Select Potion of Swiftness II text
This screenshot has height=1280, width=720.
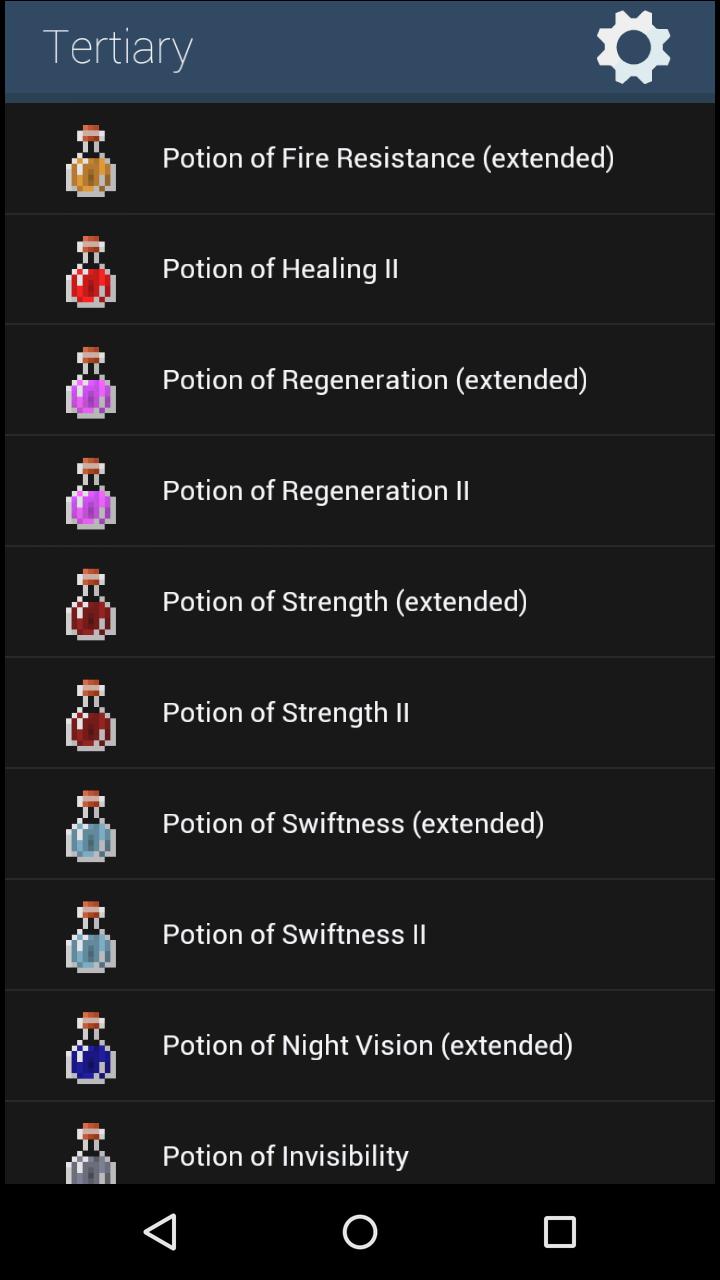pyautogui.click(x=294, y=934)
